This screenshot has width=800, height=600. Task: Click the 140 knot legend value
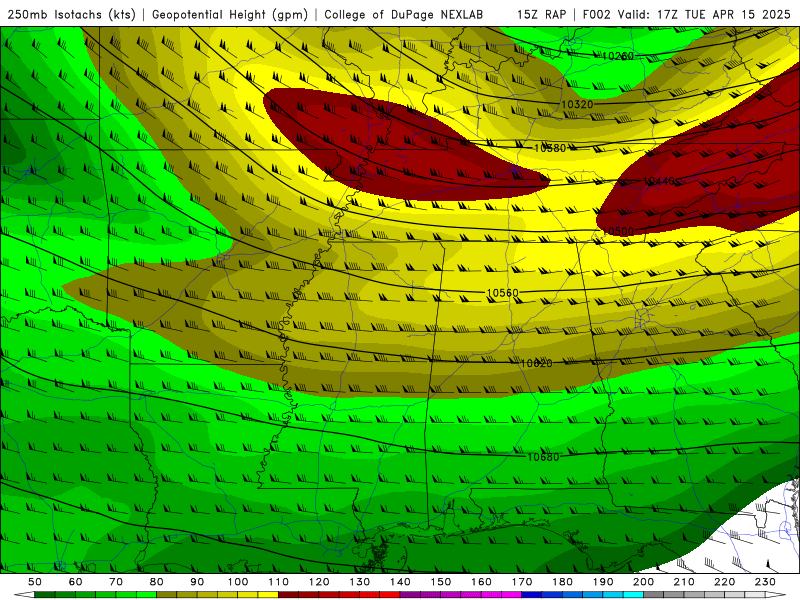(x=400, y=582)
